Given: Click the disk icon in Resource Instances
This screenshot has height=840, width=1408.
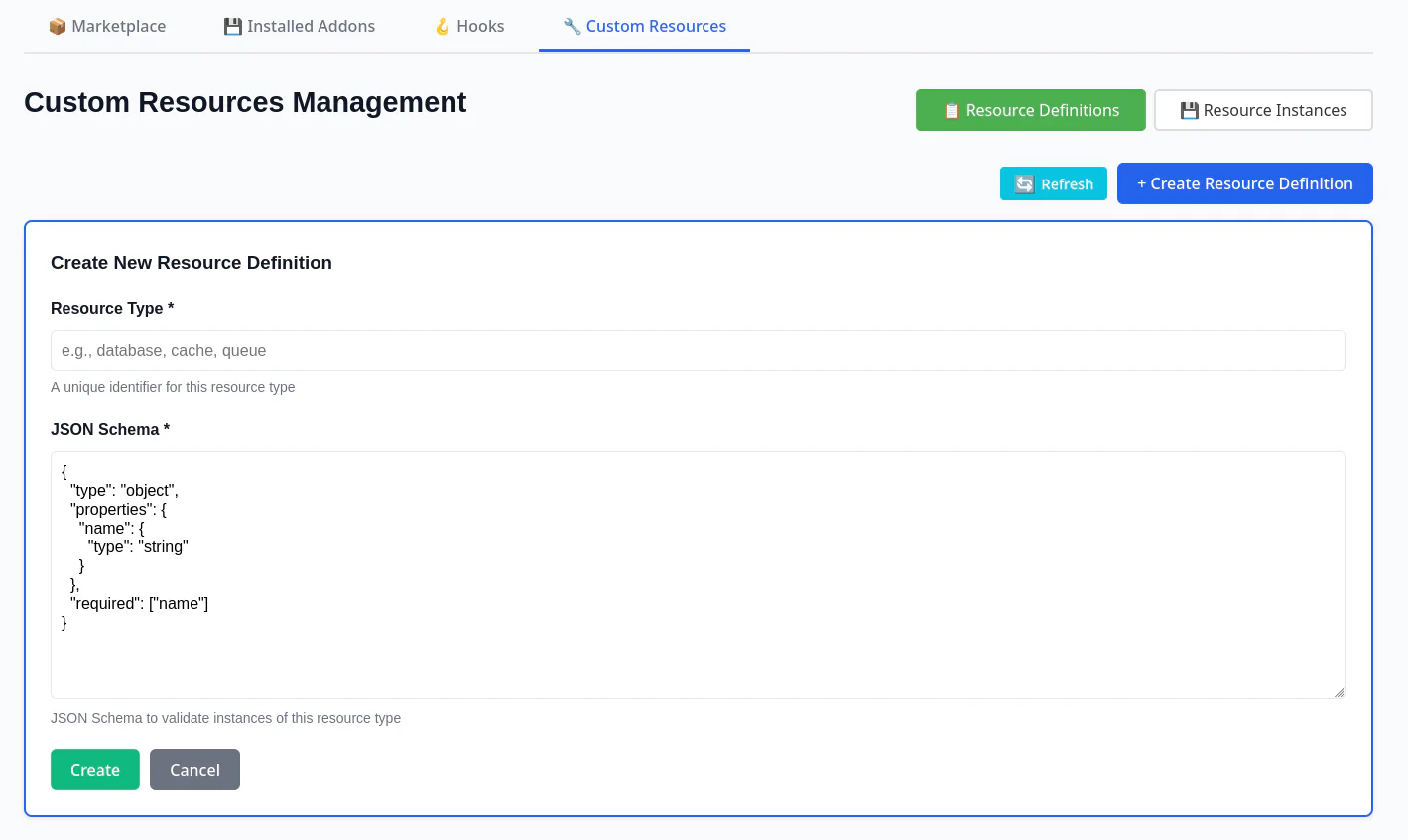Looking at the screenshot, I should point(1189,111).
